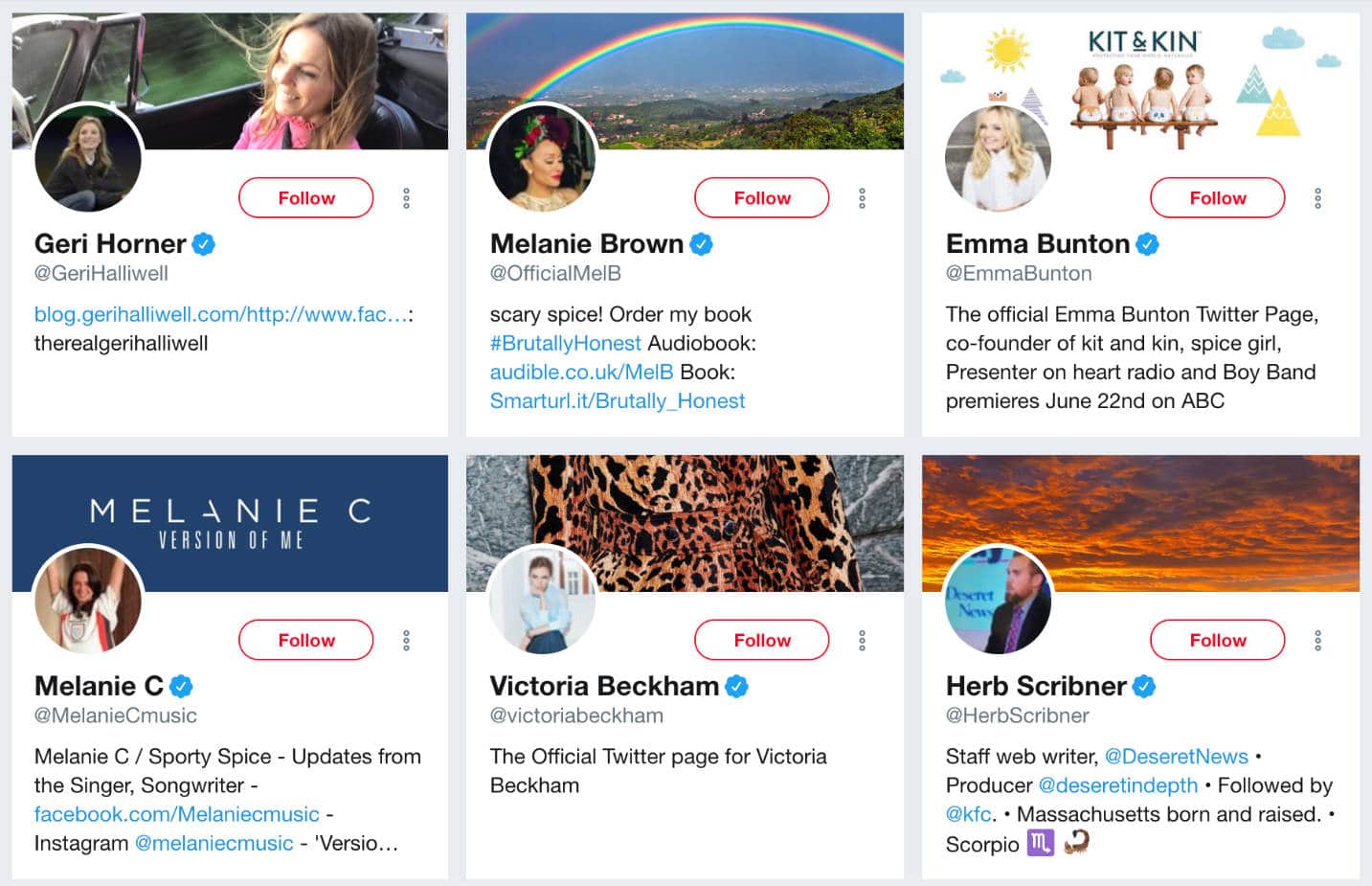The width and height of the screenshot is (1372, 886).
Task: Follow Herb Scribner
Action: pyautogui.click(x=1217, y=641)
